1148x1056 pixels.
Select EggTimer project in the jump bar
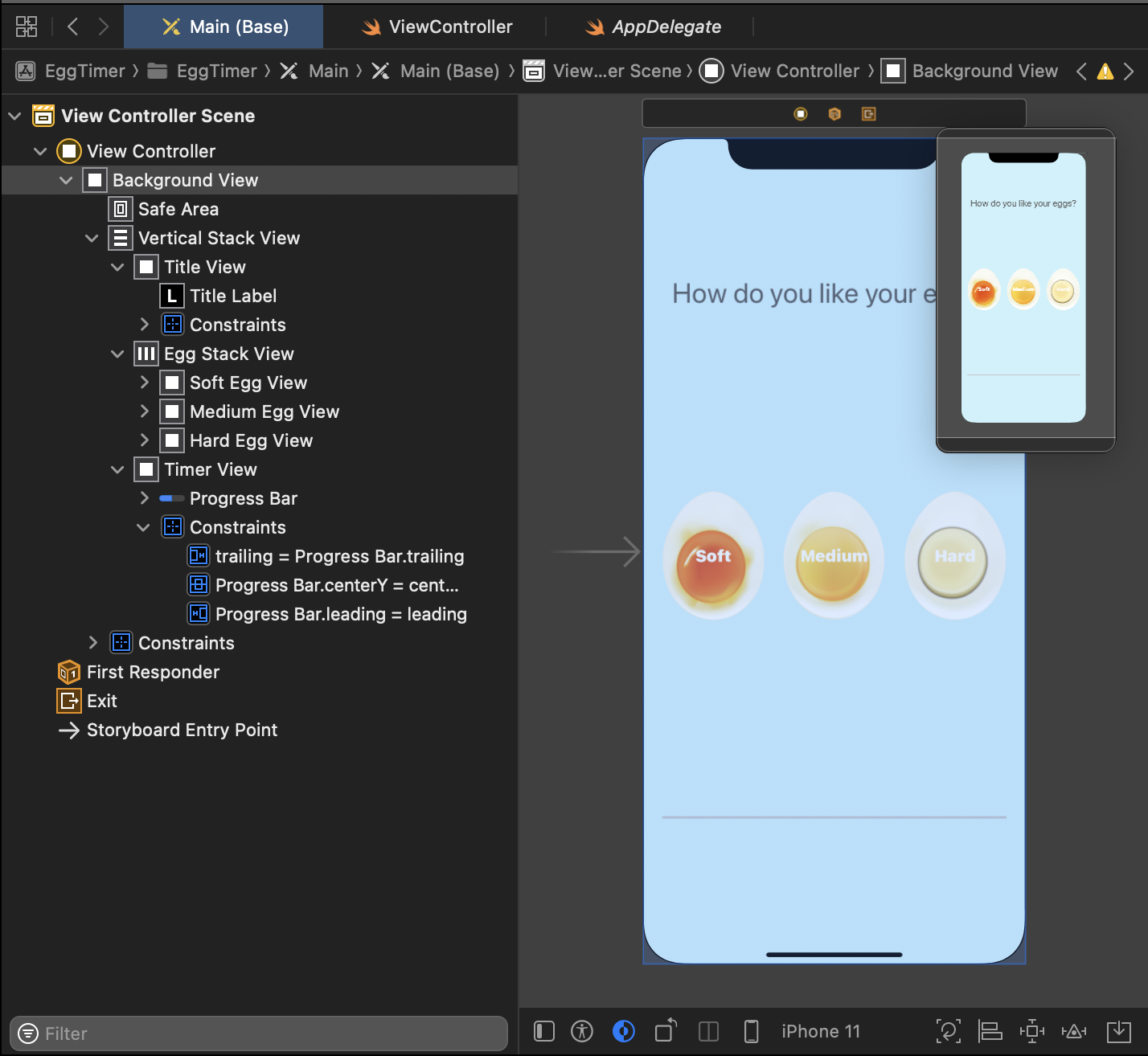[x=71, y=71]
